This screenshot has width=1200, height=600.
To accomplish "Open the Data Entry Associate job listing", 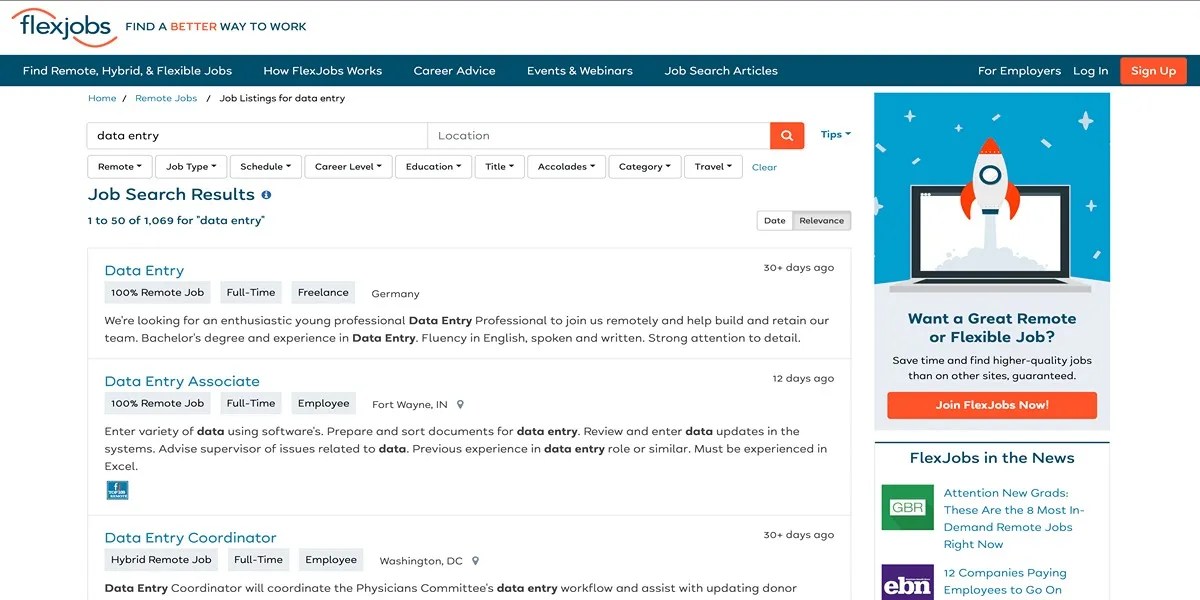I will tap(181, 381).
